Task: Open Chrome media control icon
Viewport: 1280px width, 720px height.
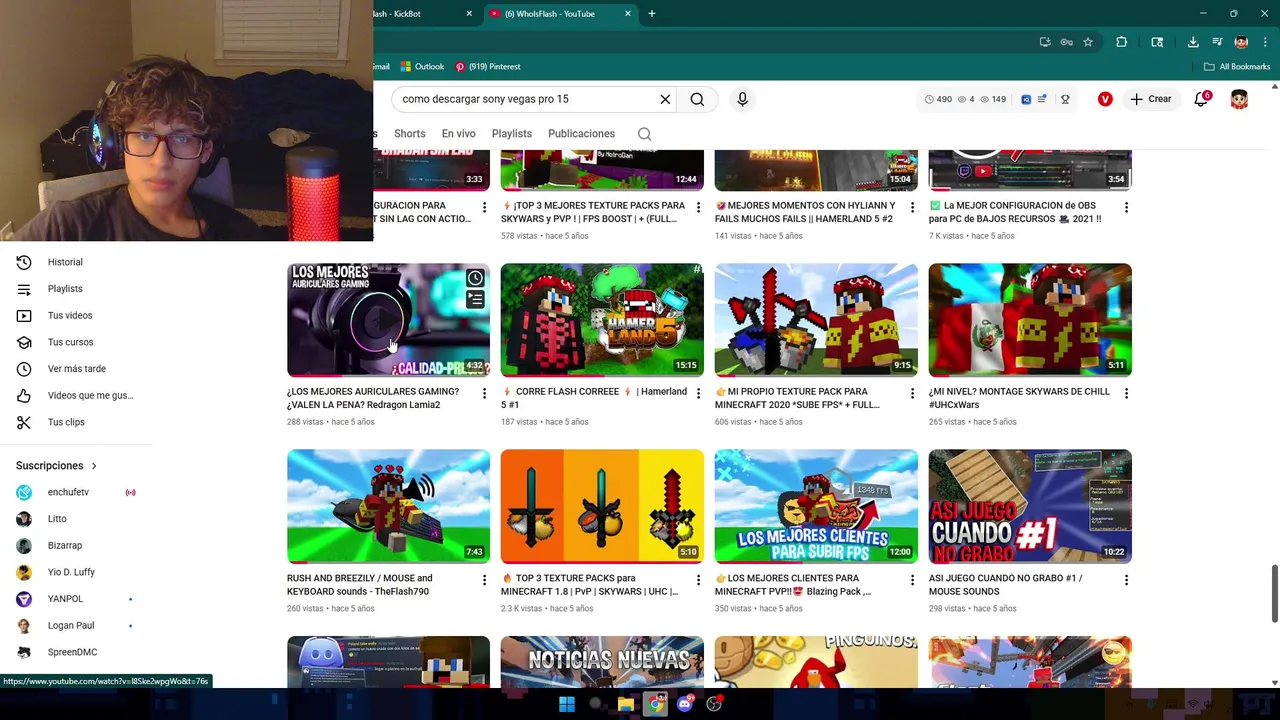Action: pos(1217,42)
